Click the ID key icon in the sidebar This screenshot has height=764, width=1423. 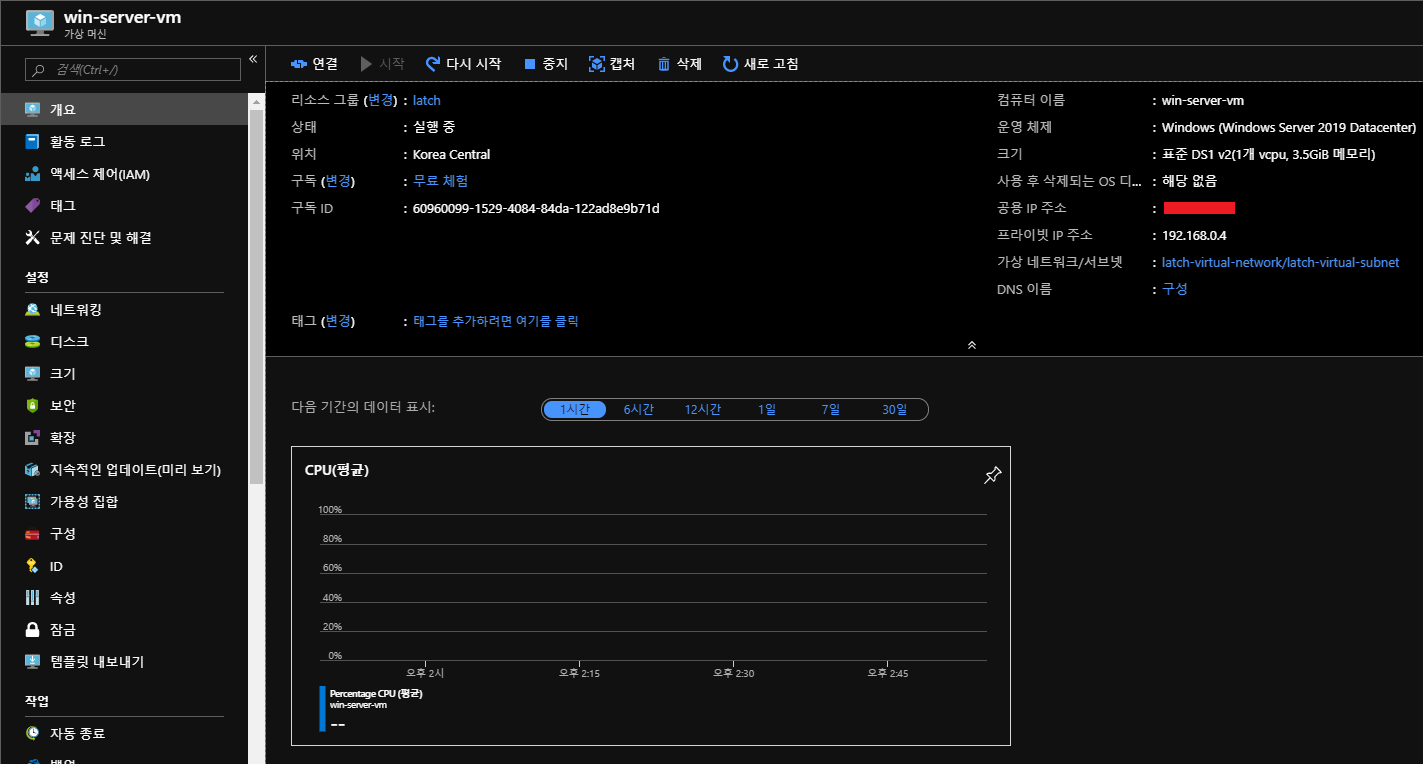pos(32,566)
